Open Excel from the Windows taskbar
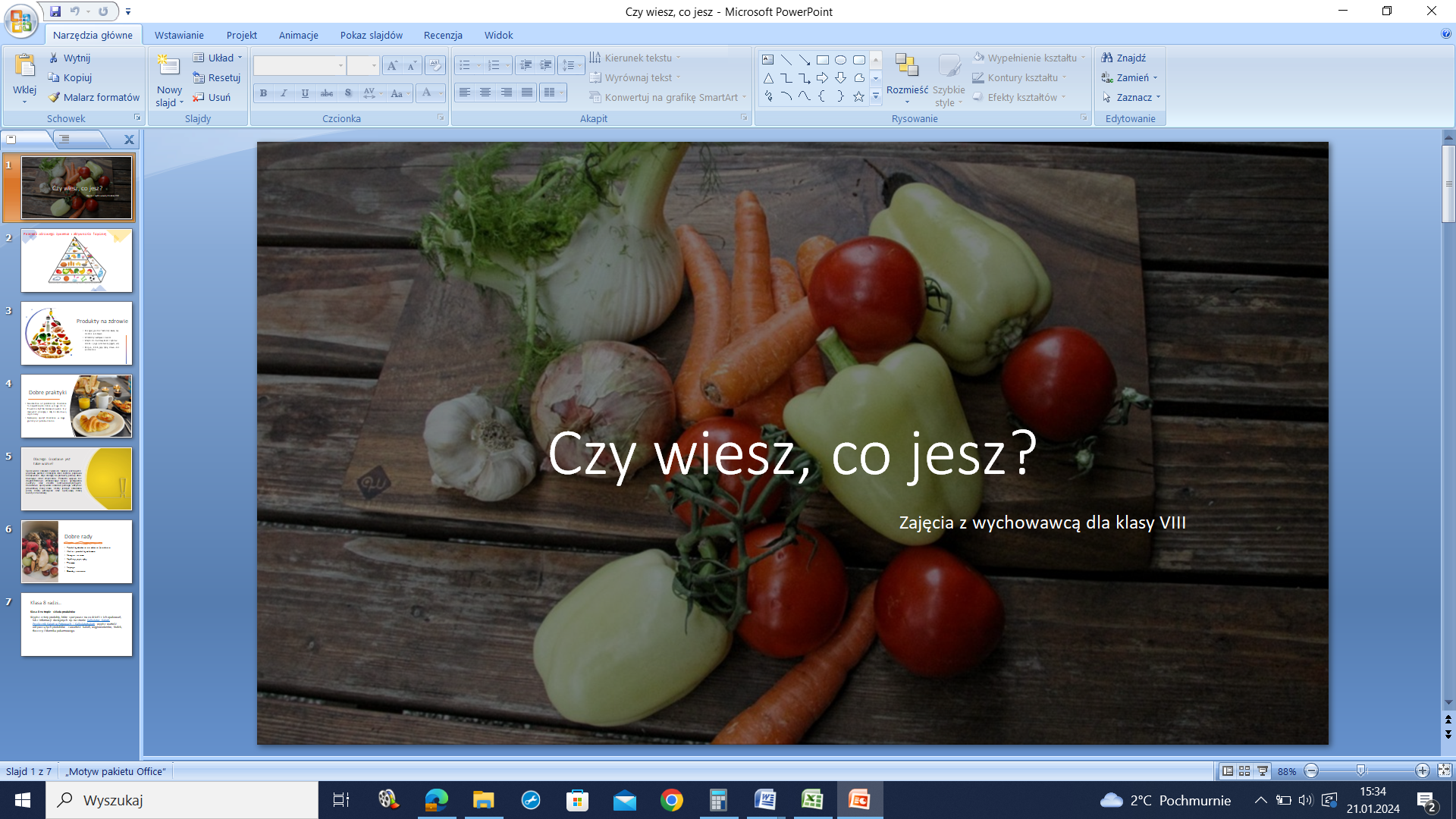Viewport: 1456px width, 819px height. click(812, 800)
